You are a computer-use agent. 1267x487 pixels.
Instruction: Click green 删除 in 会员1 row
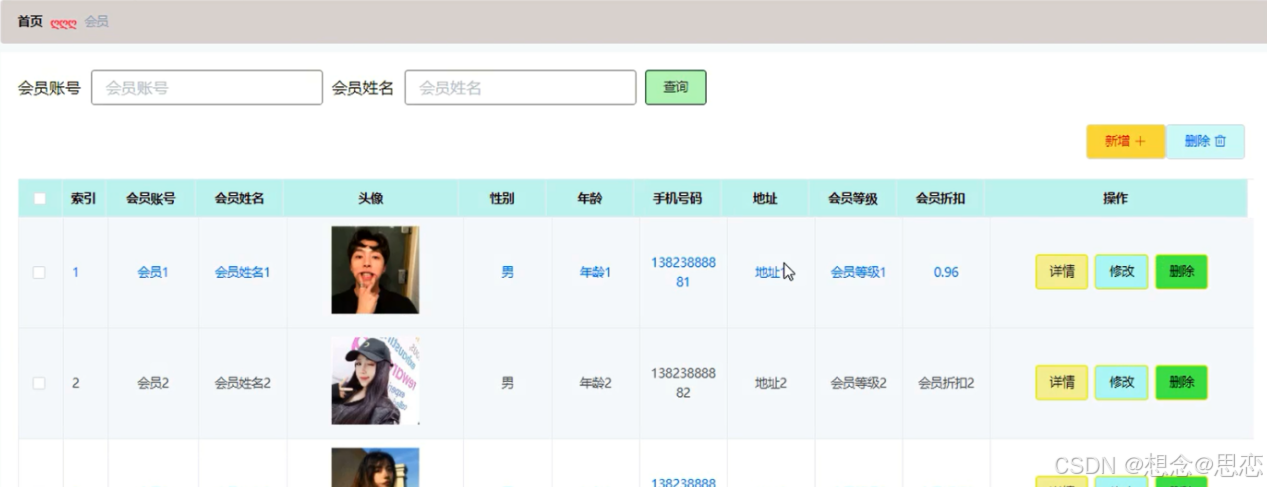point(1181,272)
